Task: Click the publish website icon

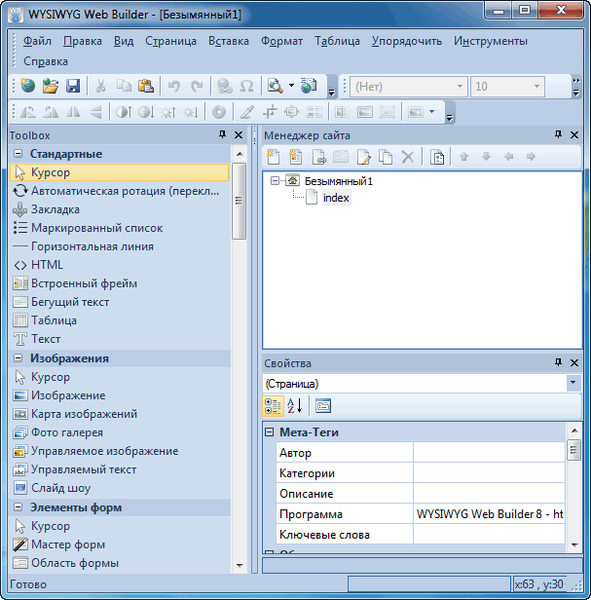Action: click(309, 86)
